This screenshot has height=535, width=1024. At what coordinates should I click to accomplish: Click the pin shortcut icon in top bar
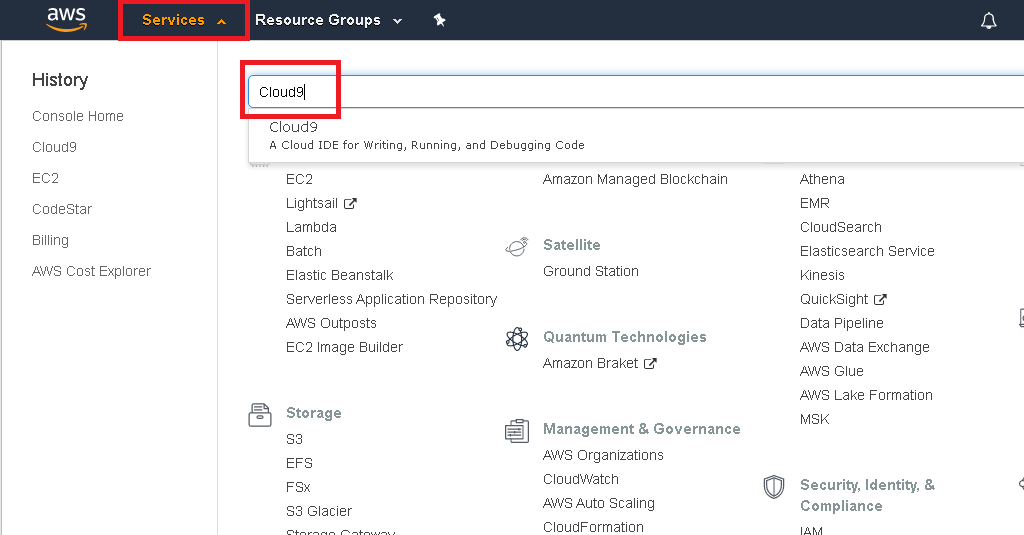pyautogui.click(x=440, y=20)
